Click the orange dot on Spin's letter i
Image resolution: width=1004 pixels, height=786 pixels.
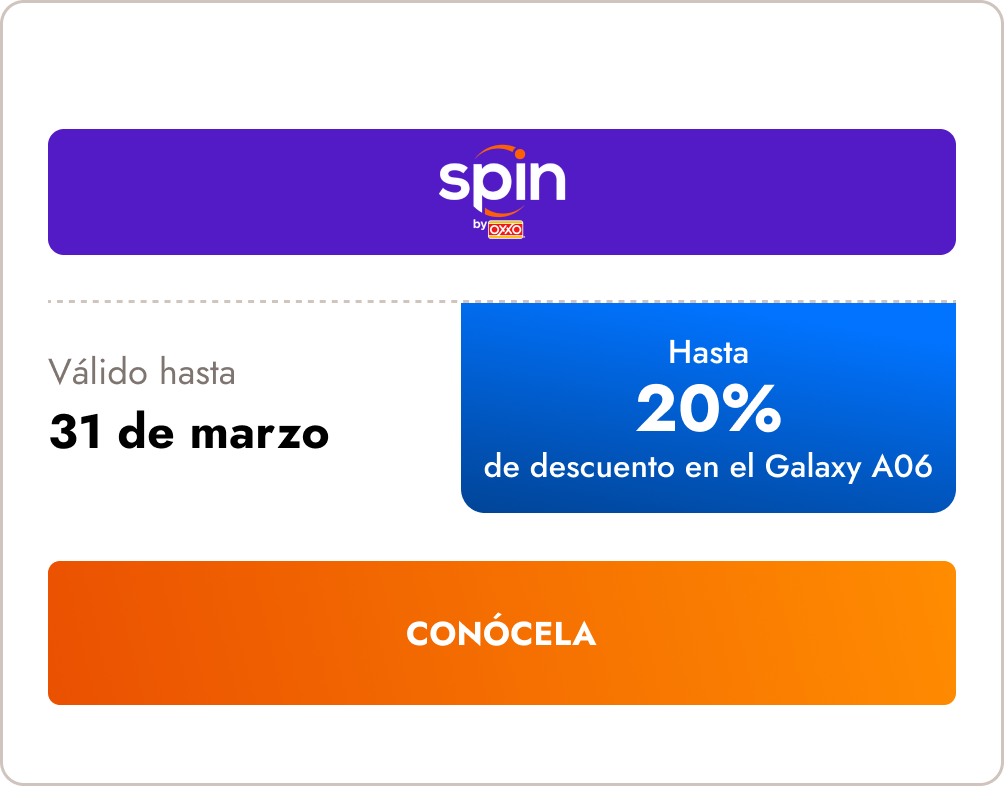(520, 154)
